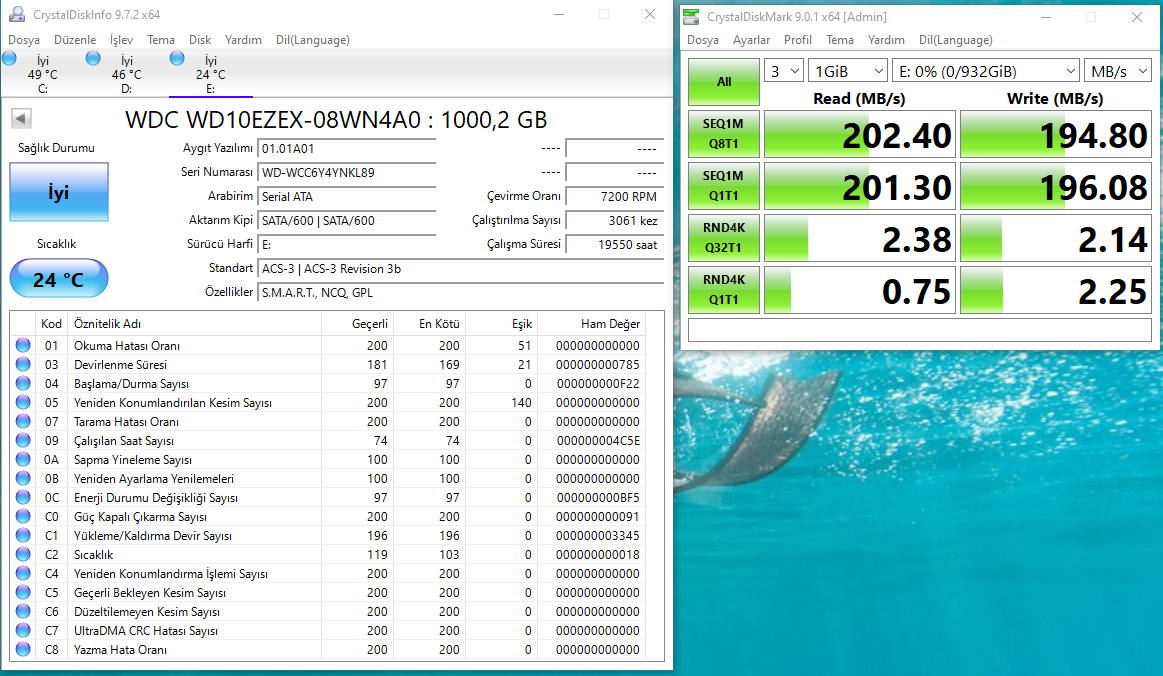Viewport: 1163px width, 676px height.
Task: Click the CrystalDiskMark app icon in title bar
Action: tap(691, 17)
